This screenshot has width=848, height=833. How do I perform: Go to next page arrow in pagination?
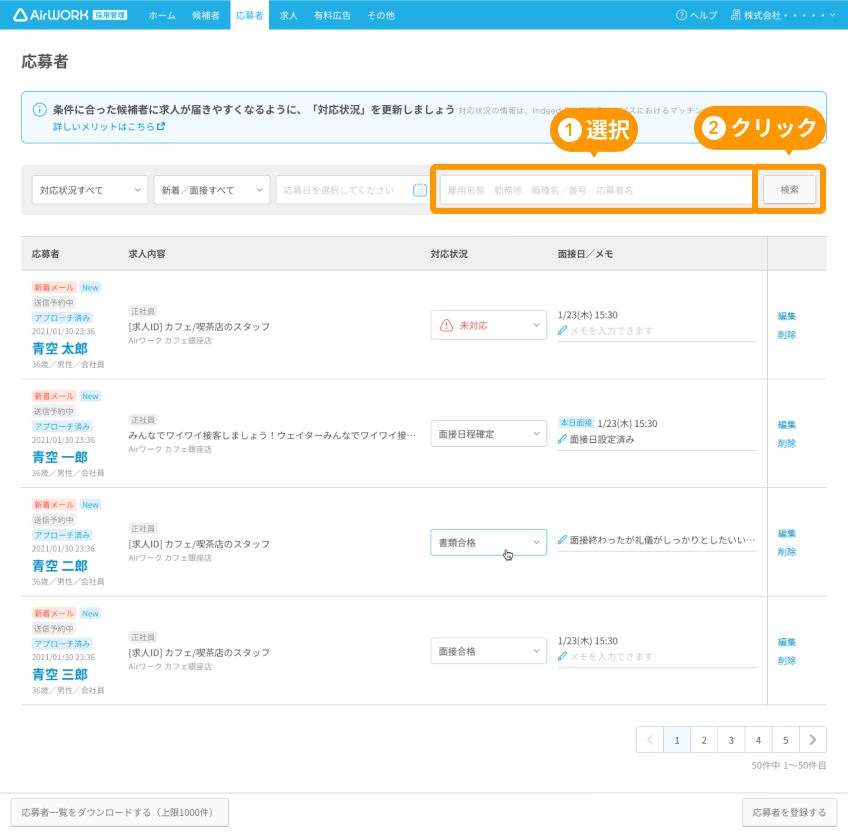point(812,739)
